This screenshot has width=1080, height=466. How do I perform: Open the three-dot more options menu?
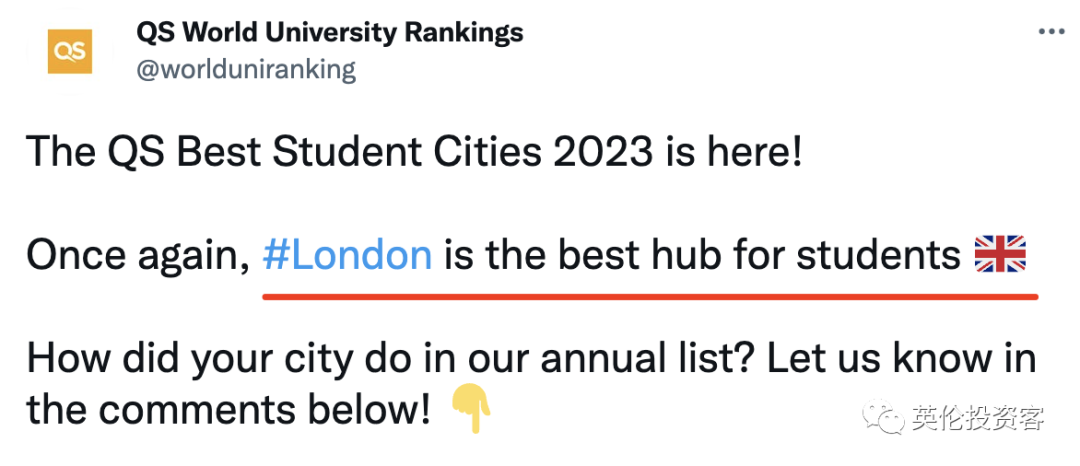click(x=1051, y=32)
